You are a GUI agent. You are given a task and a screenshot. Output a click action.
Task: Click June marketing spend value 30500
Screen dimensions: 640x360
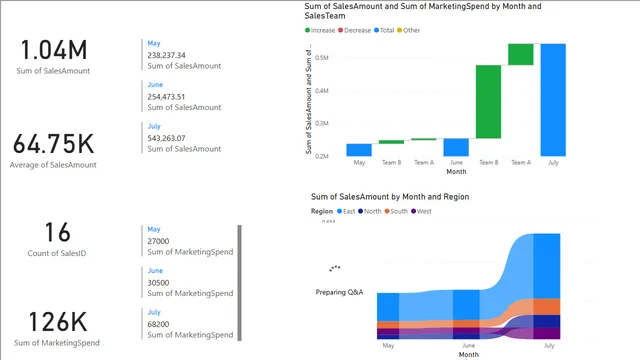coord(158,283)
